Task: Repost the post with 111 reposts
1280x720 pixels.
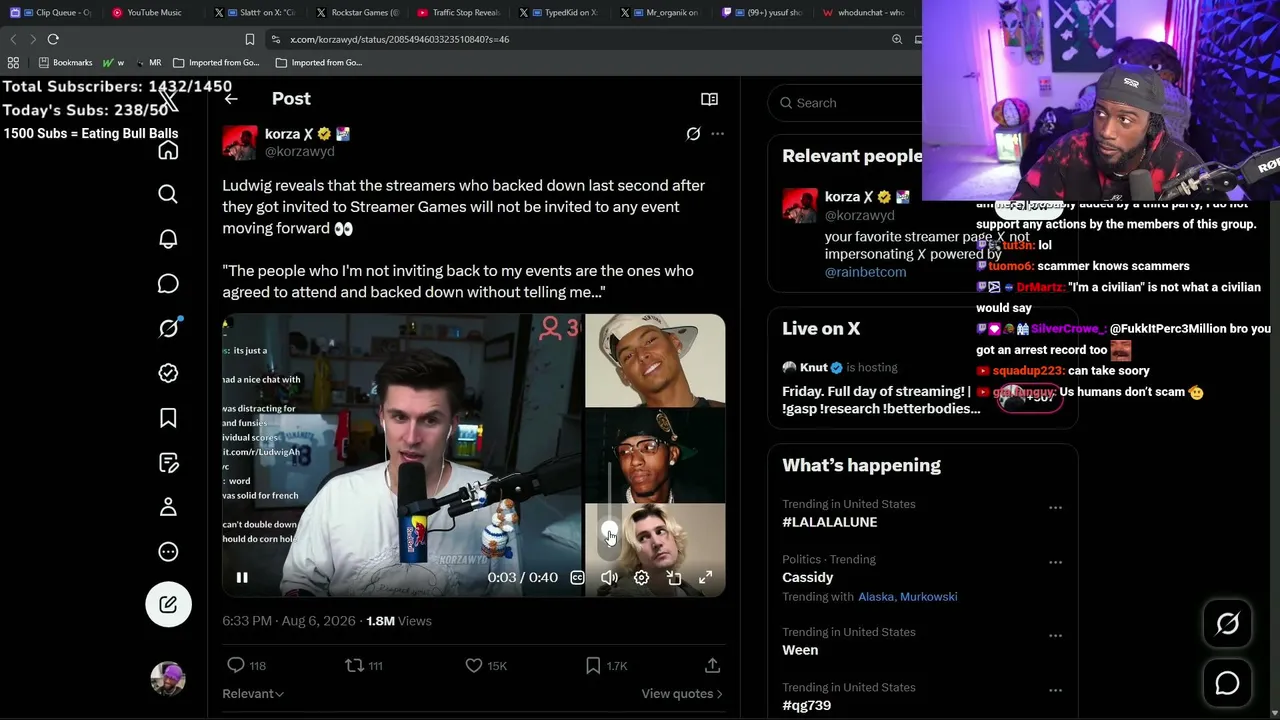Action: click(x=364, y=665)
